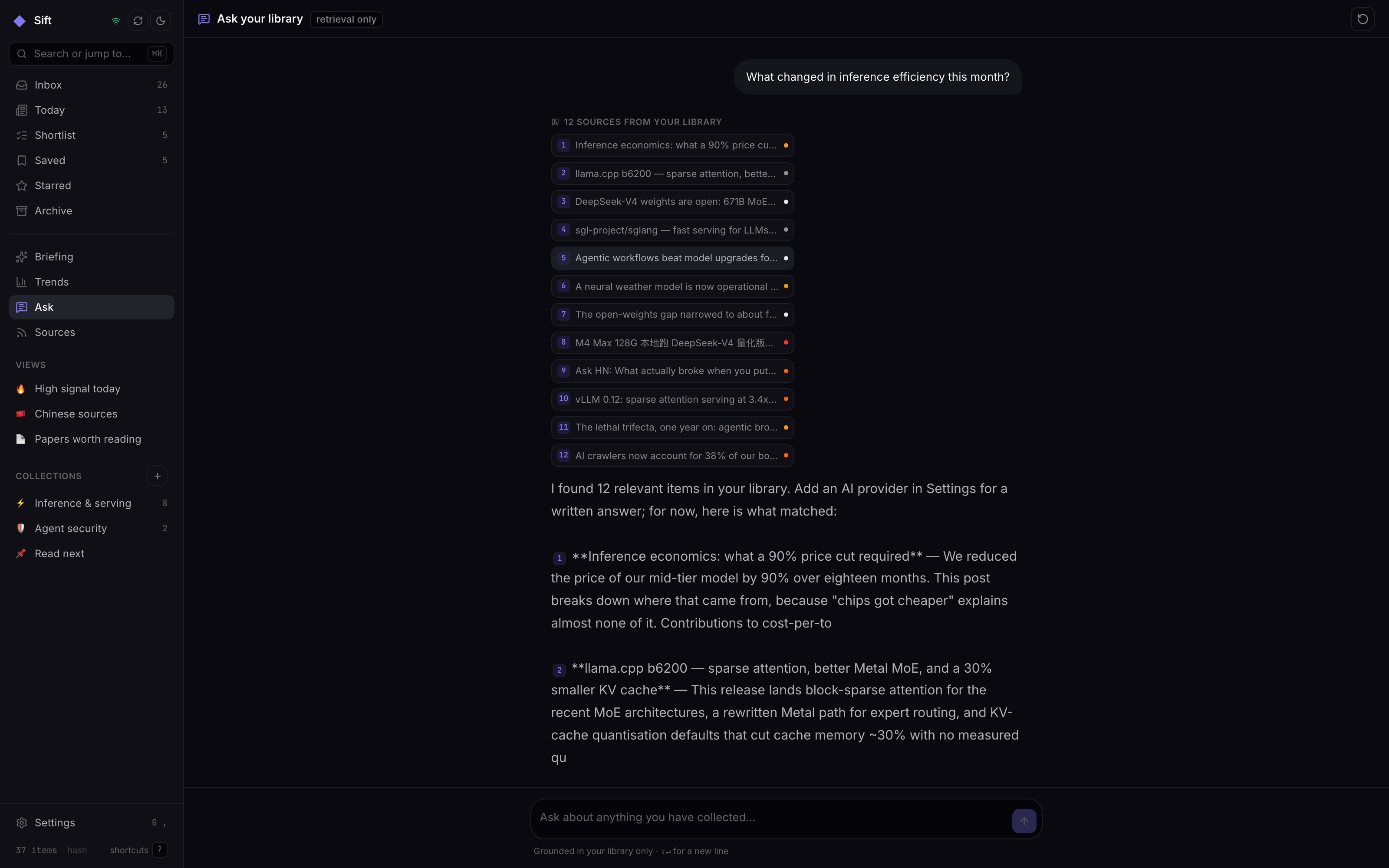
Task: Open the Inbox section
Action: click(x=91, y=85)
